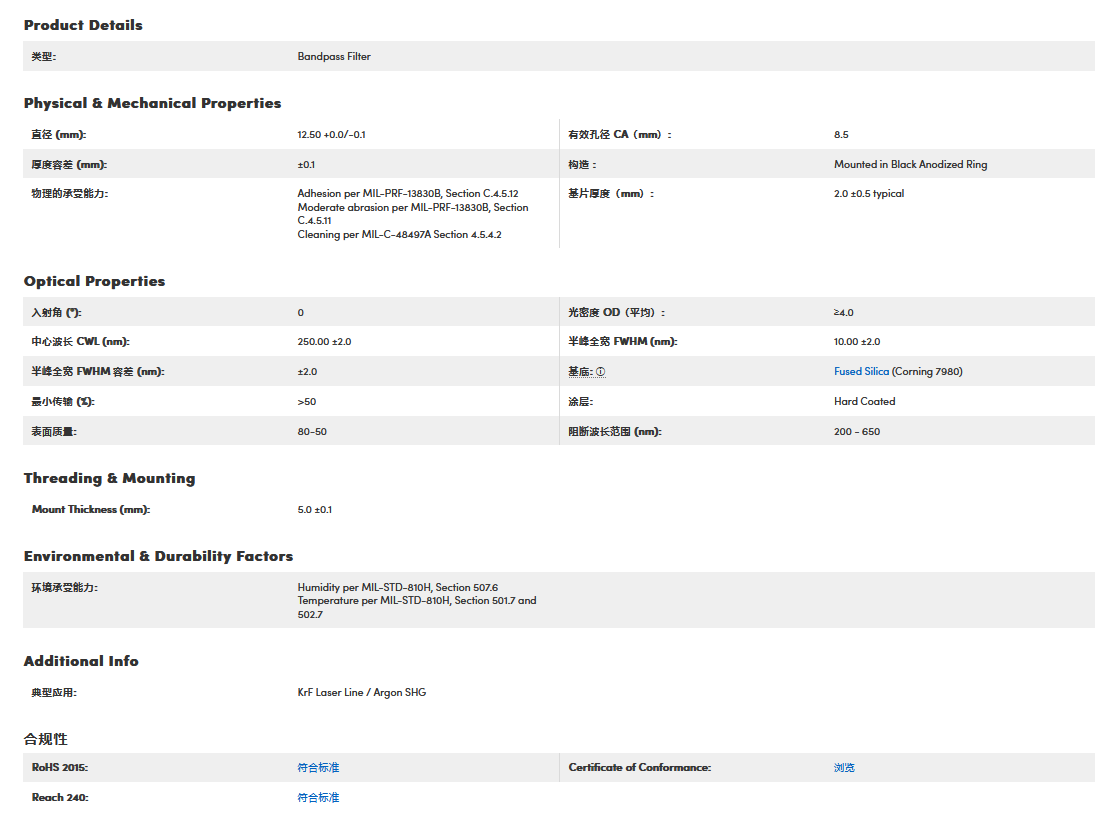1100x830 pixels.
Task: Click the Additional Info heading
Action: click(81, 661)
